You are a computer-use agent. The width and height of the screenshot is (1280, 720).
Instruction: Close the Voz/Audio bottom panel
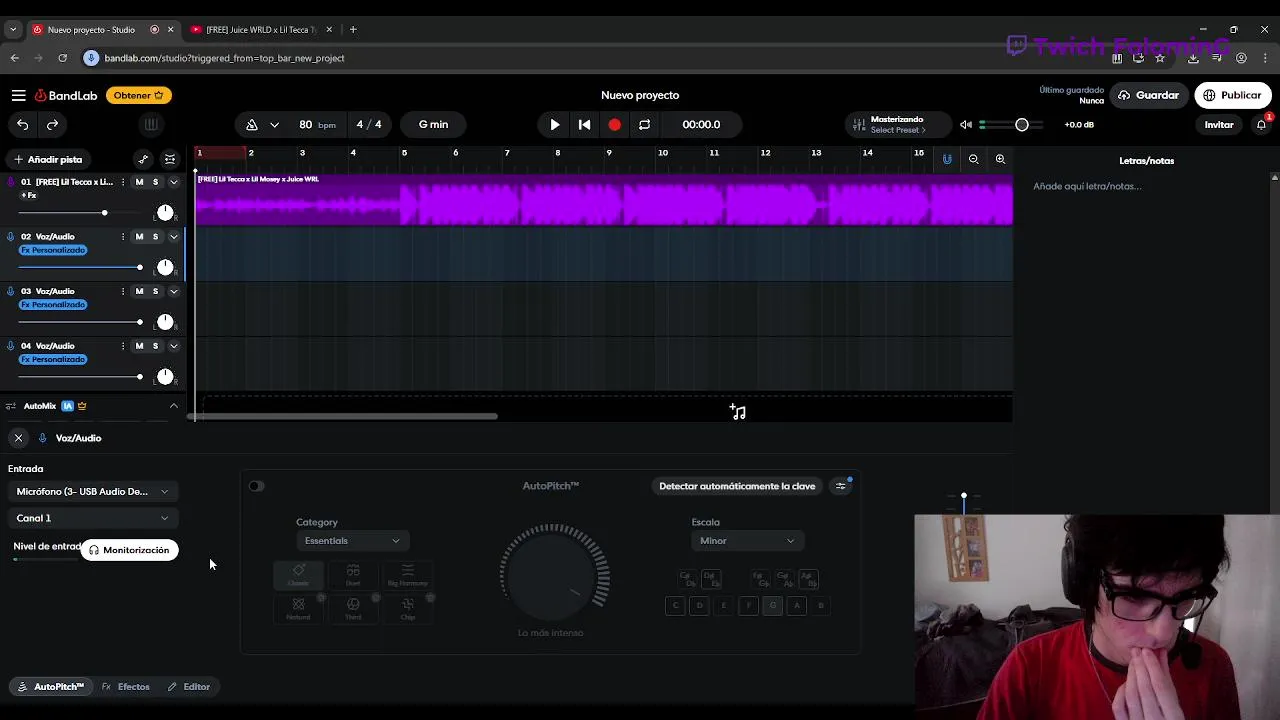[18, 438]
